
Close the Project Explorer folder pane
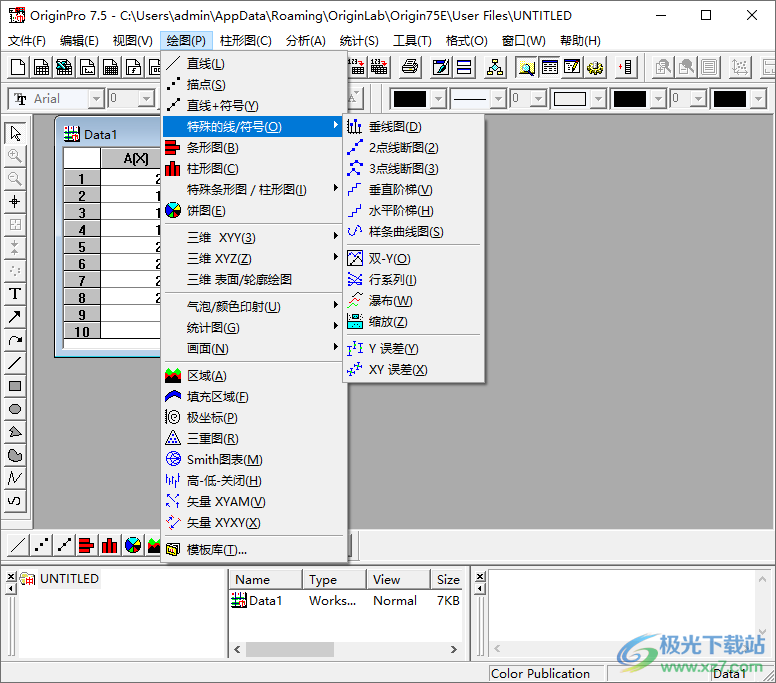(11, 577)
